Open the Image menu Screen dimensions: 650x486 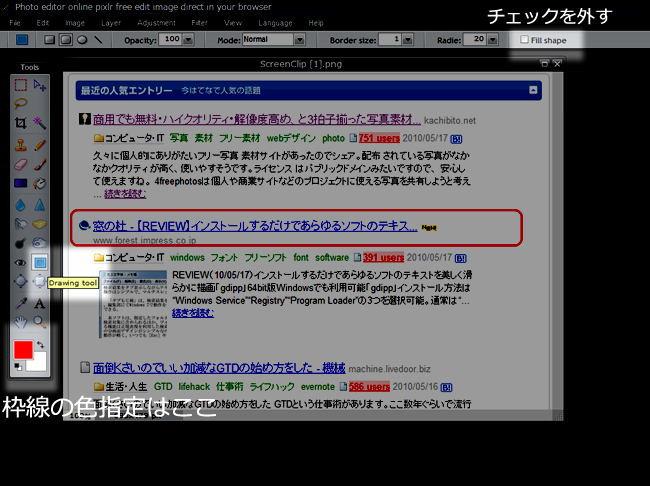coord(75,23)
